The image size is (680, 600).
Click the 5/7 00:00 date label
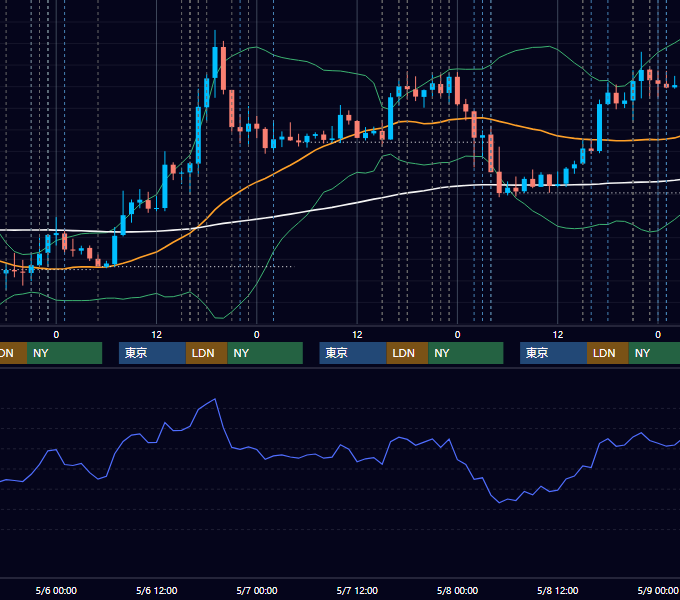pyautogui.click(x=257, y=590)
